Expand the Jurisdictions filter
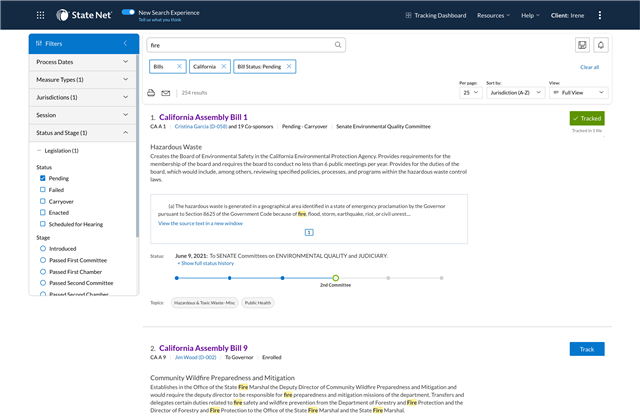This screenshot has width=640, height=420. pyautogui.click(x=82, y=97)
